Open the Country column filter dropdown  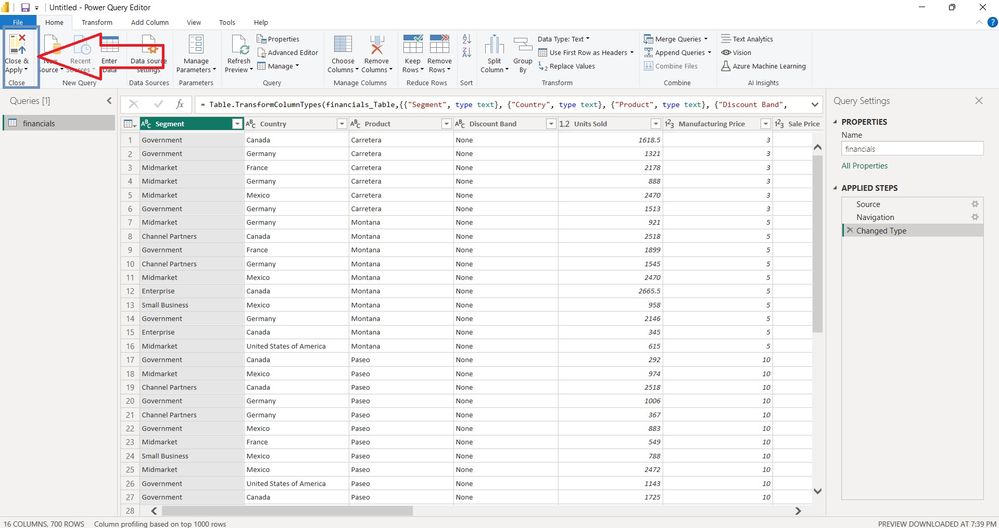[x=341, y=124]
